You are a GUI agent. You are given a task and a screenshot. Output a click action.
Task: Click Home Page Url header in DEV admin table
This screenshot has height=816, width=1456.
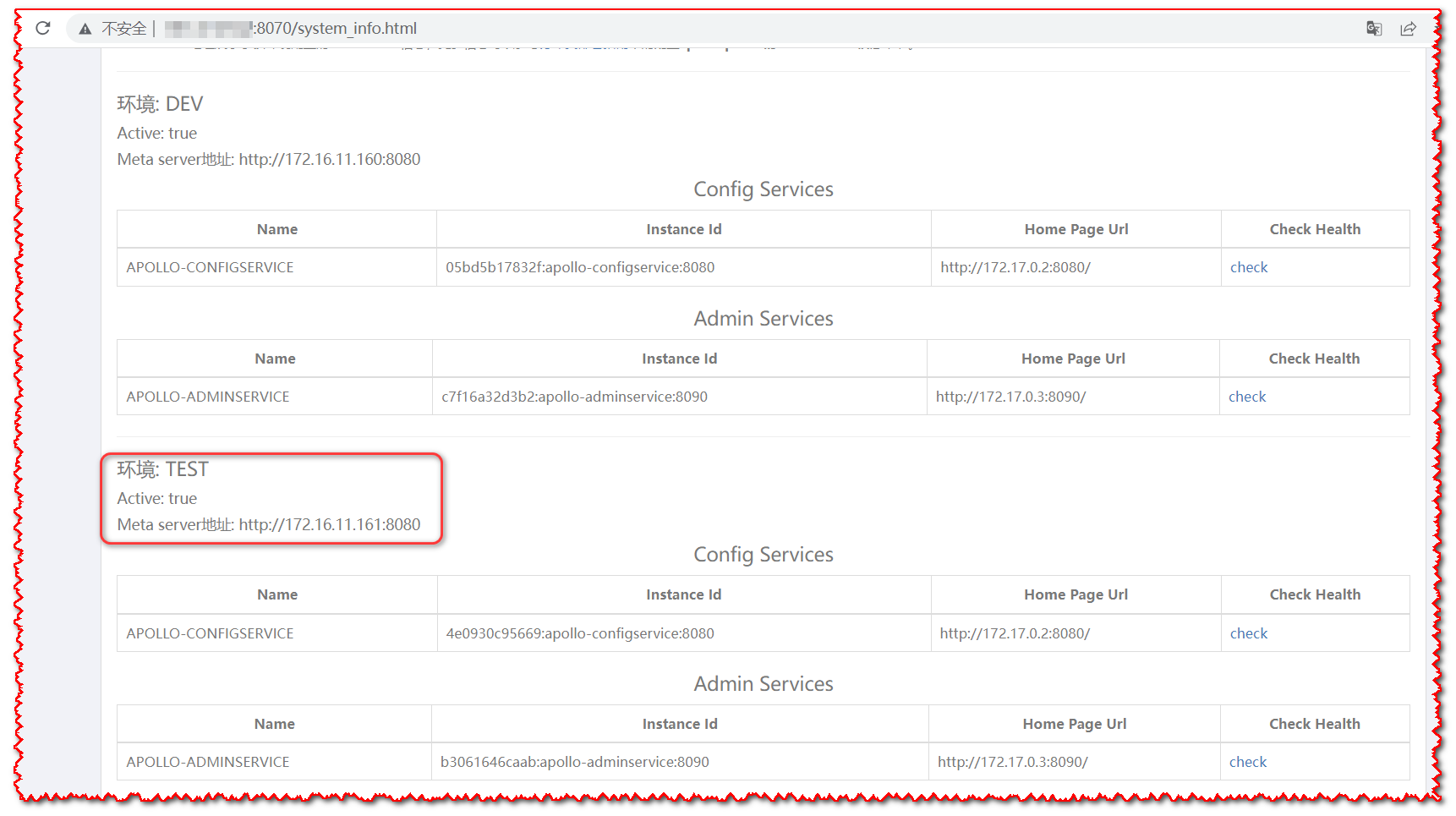1073,359
